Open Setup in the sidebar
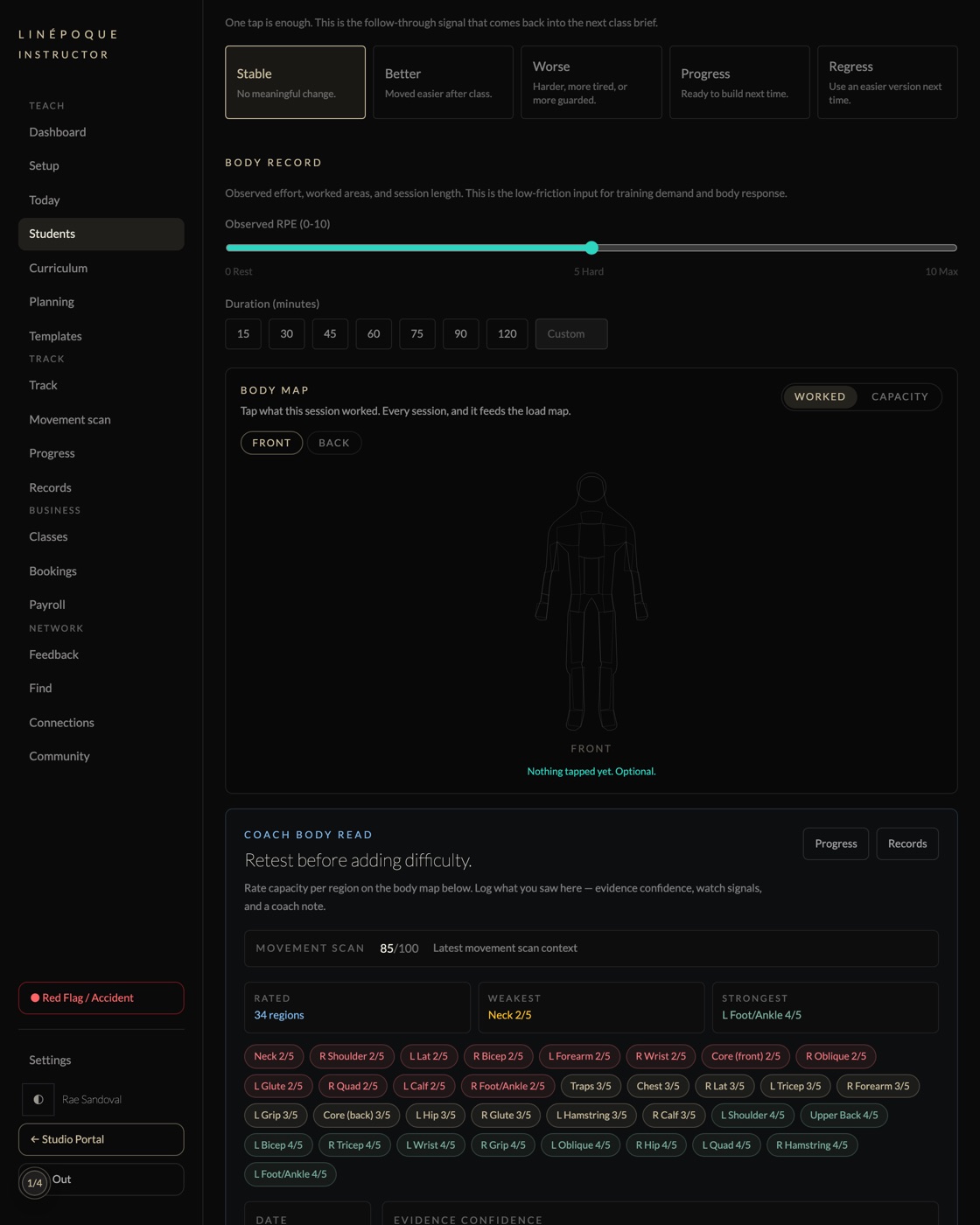Image resolution: width=980 pixels, height=1225 pixels. pos(101,165)
